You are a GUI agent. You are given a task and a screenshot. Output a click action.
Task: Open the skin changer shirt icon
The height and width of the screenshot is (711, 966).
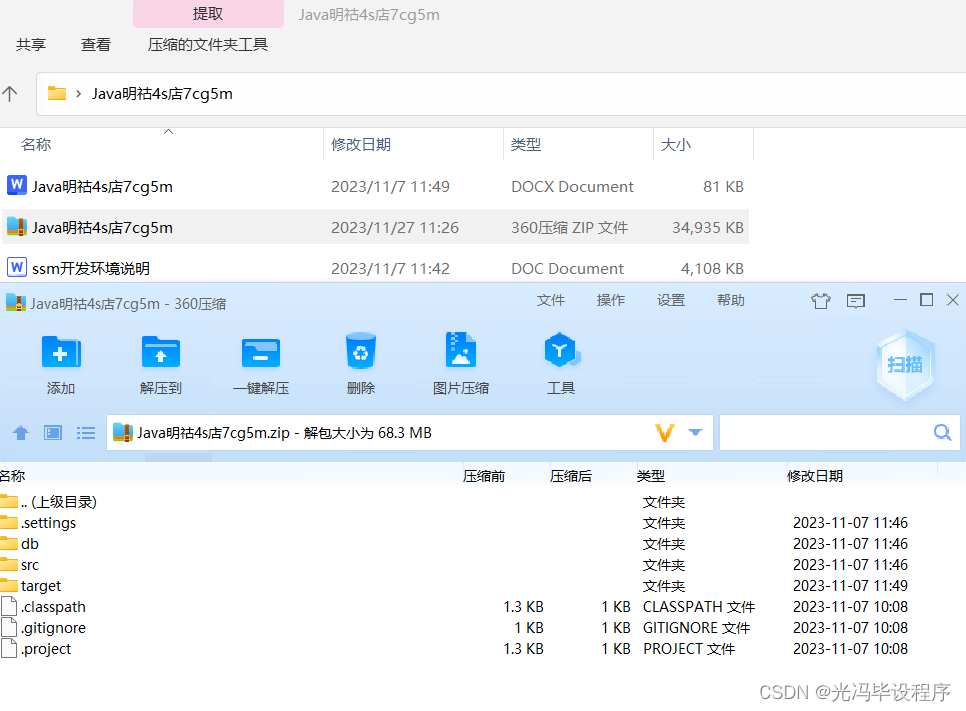click(820, 300)
